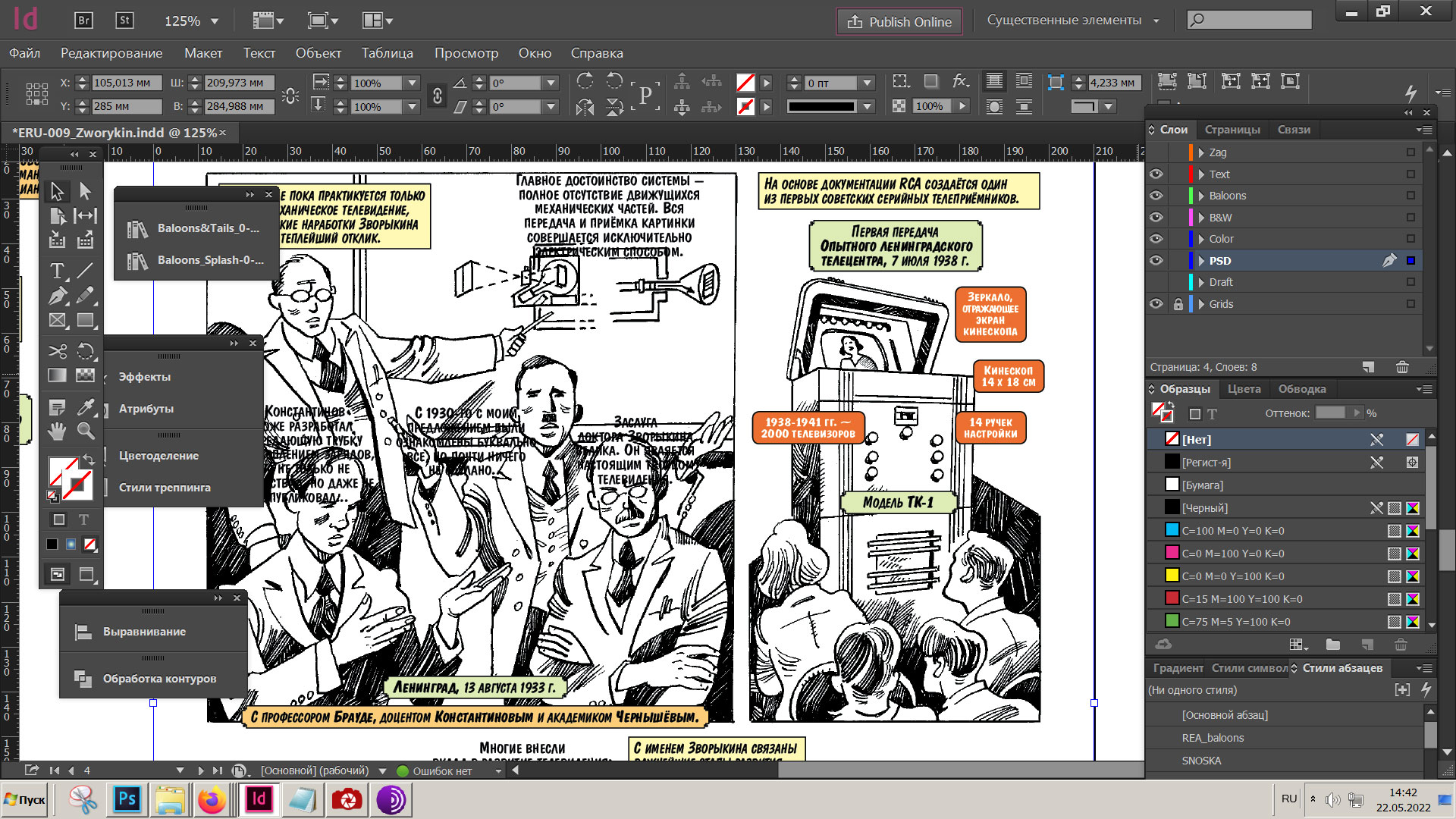
Task: Open the Эффекты panel
Action: 144,377
